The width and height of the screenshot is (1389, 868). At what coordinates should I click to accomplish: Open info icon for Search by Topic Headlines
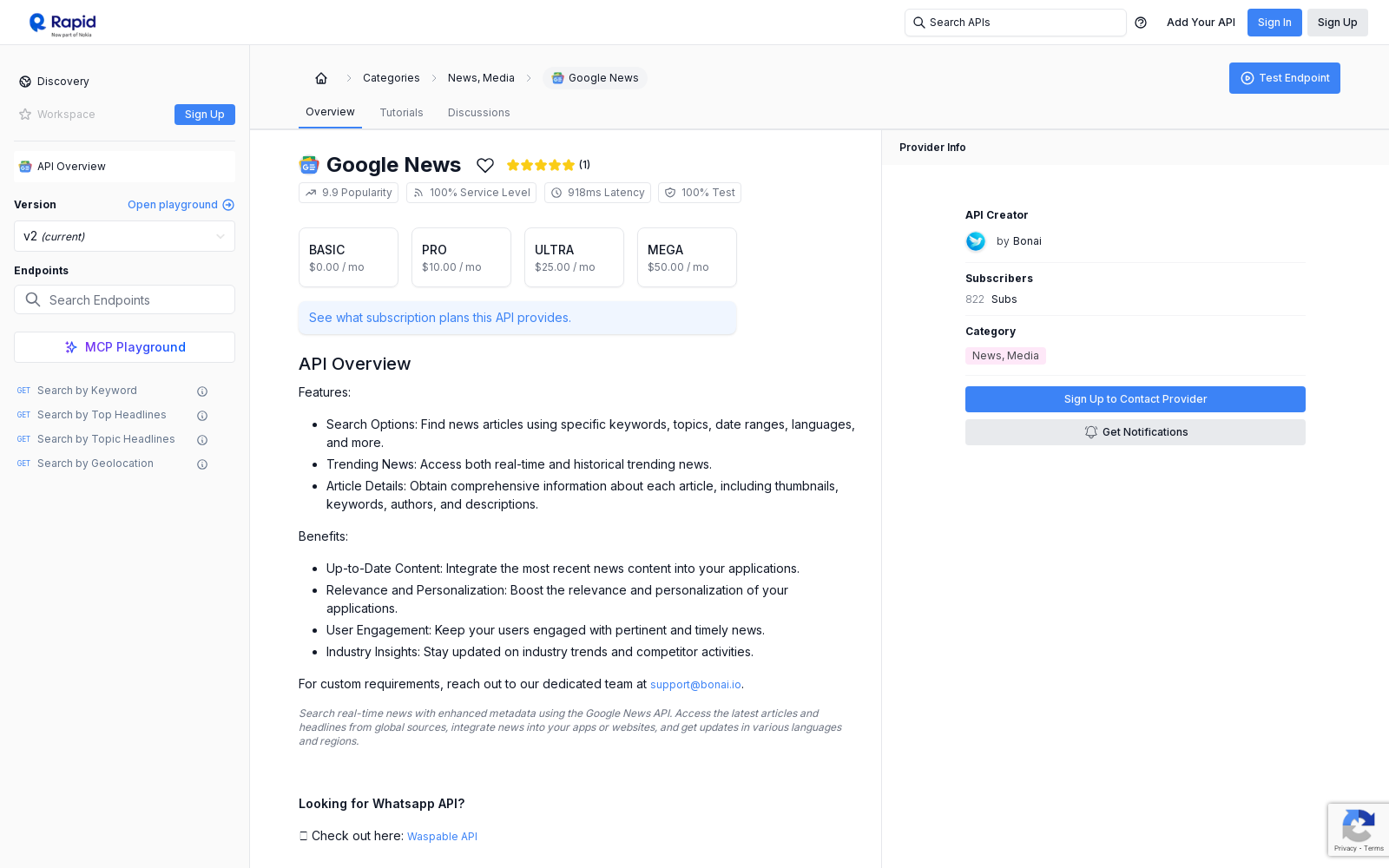(x=202, y=440)
